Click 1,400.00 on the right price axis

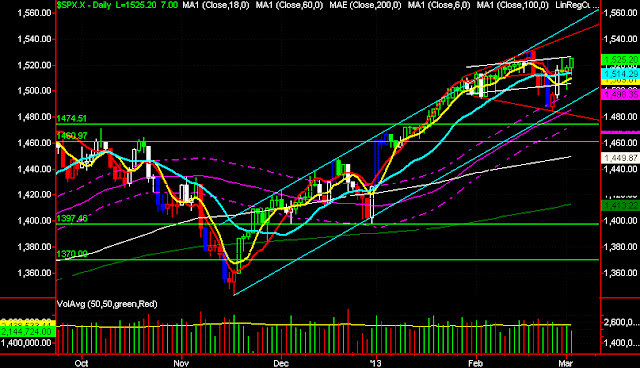click(x=620, y=221)
